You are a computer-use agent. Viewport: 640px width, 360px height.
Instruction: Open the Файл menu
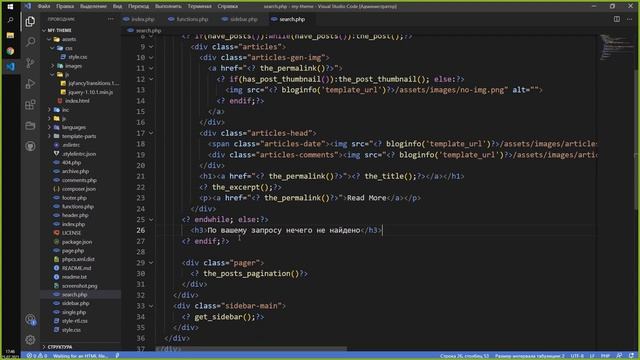[44, 6]
